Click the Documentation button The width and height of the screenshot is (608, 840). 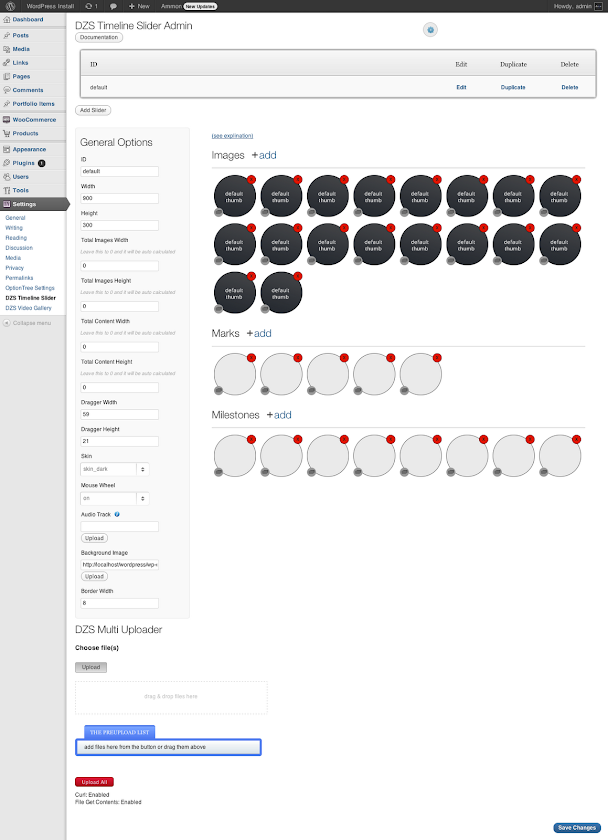(x=99, y=38)
